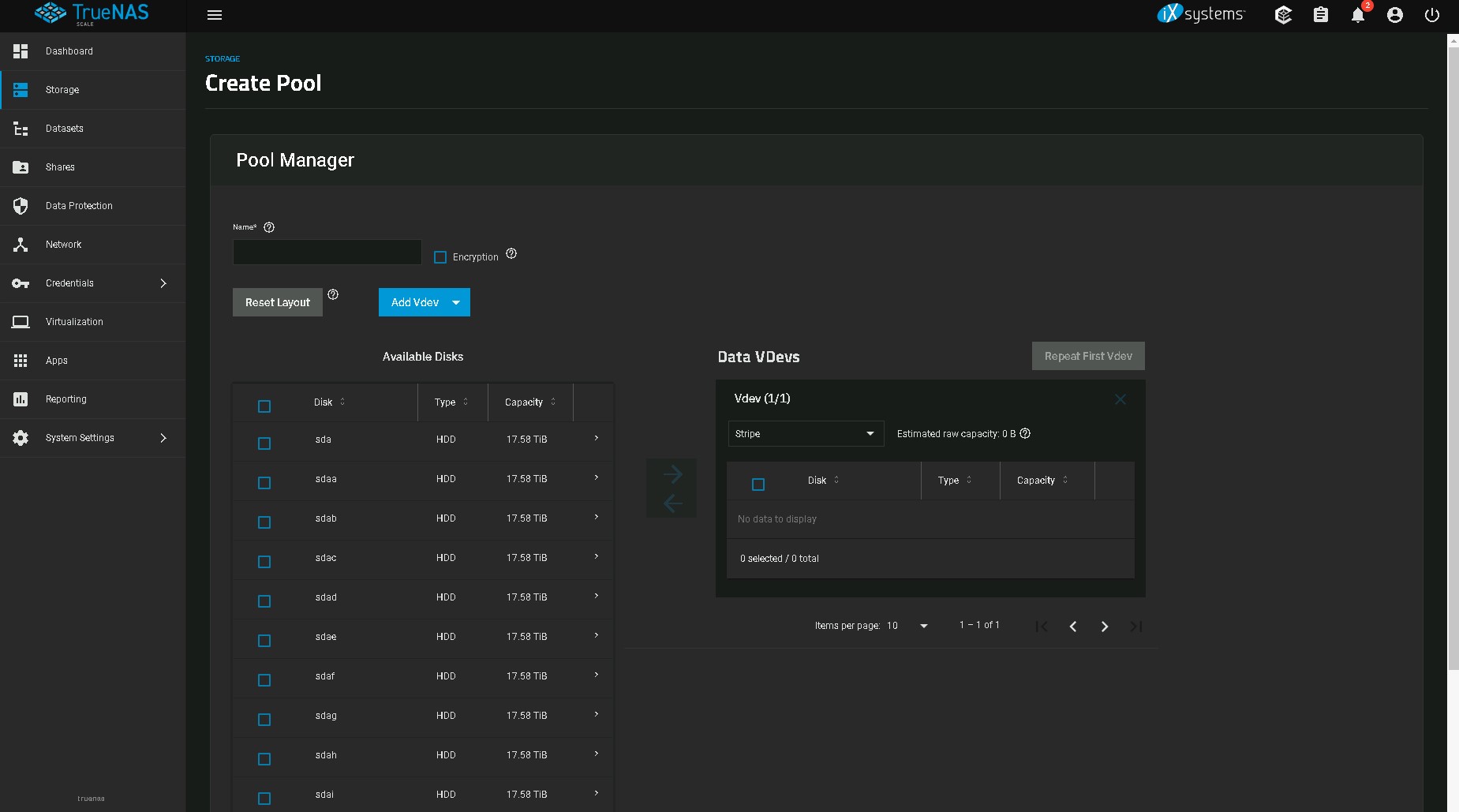Image resolution: width=1459 pixels, height=812 pixels.
Task: Click the TrueCommand status icon
Action: (x=1283, y=15)
